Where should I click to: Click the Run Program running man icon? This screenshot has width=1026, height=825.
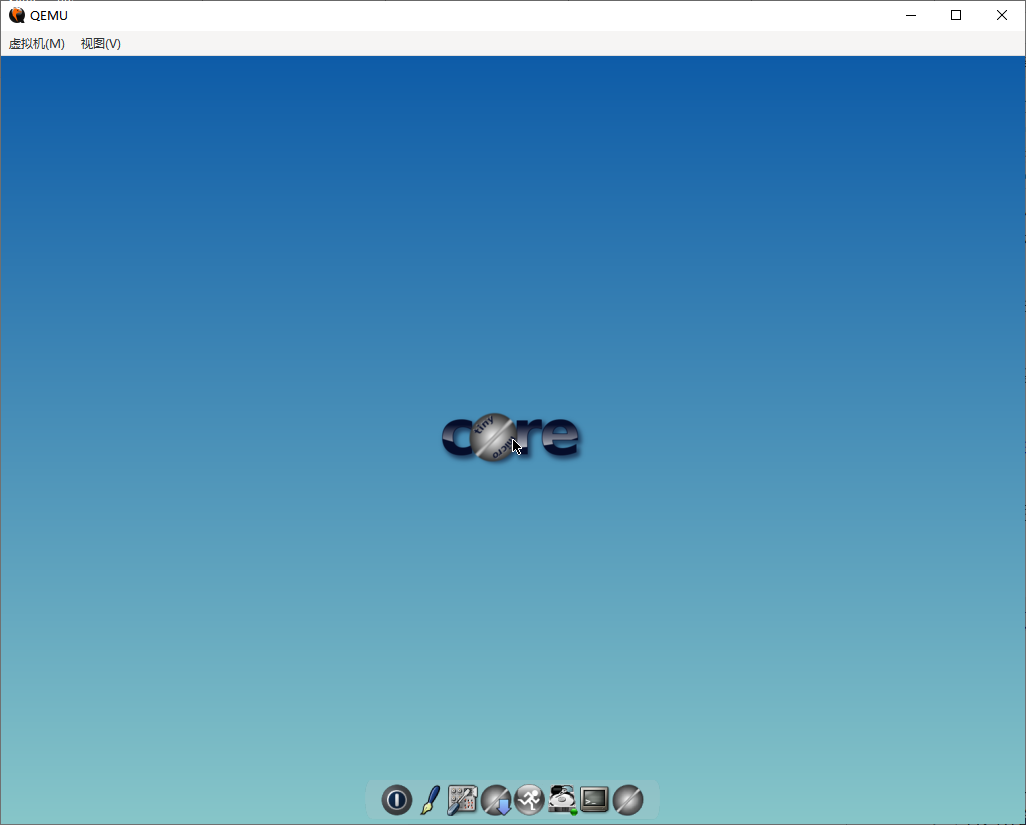(529, 800)
